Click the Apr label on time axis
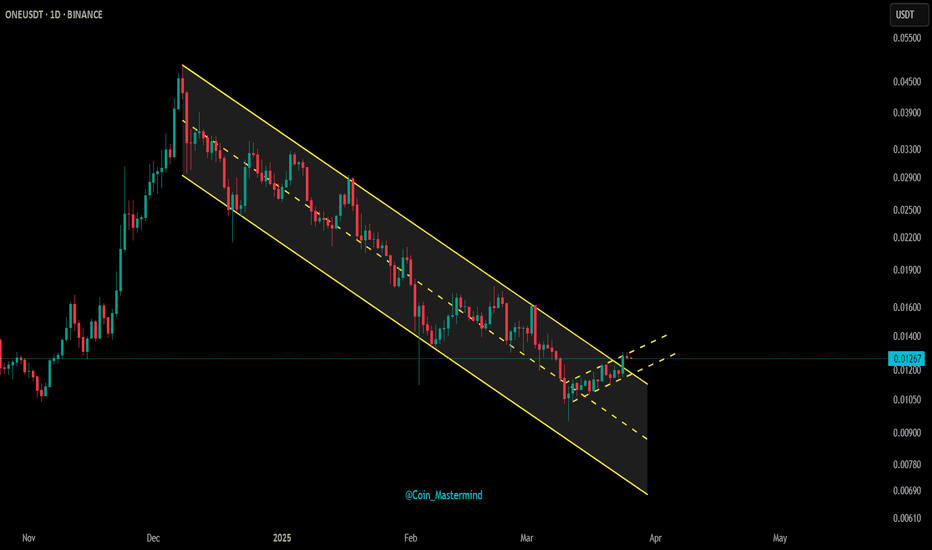 (x=655, y=538)
